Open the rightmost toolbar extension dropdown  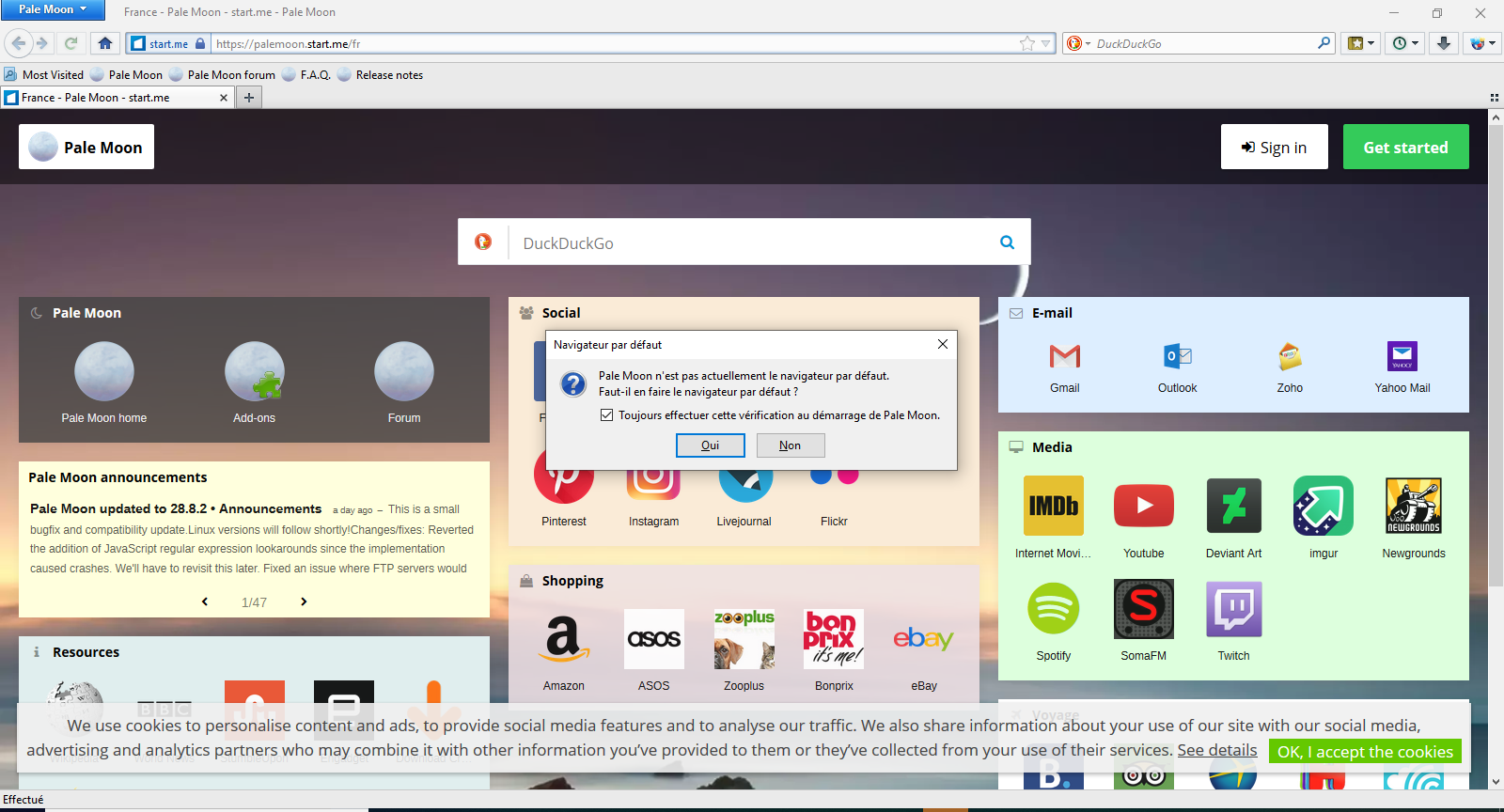pos(1482,43)
